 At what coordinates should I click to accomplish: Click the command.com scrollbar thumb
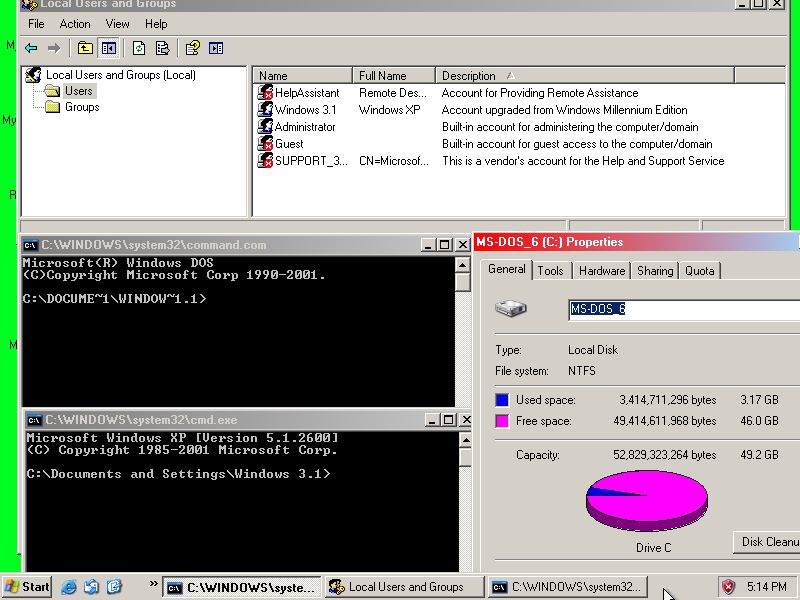click(462, 282)
